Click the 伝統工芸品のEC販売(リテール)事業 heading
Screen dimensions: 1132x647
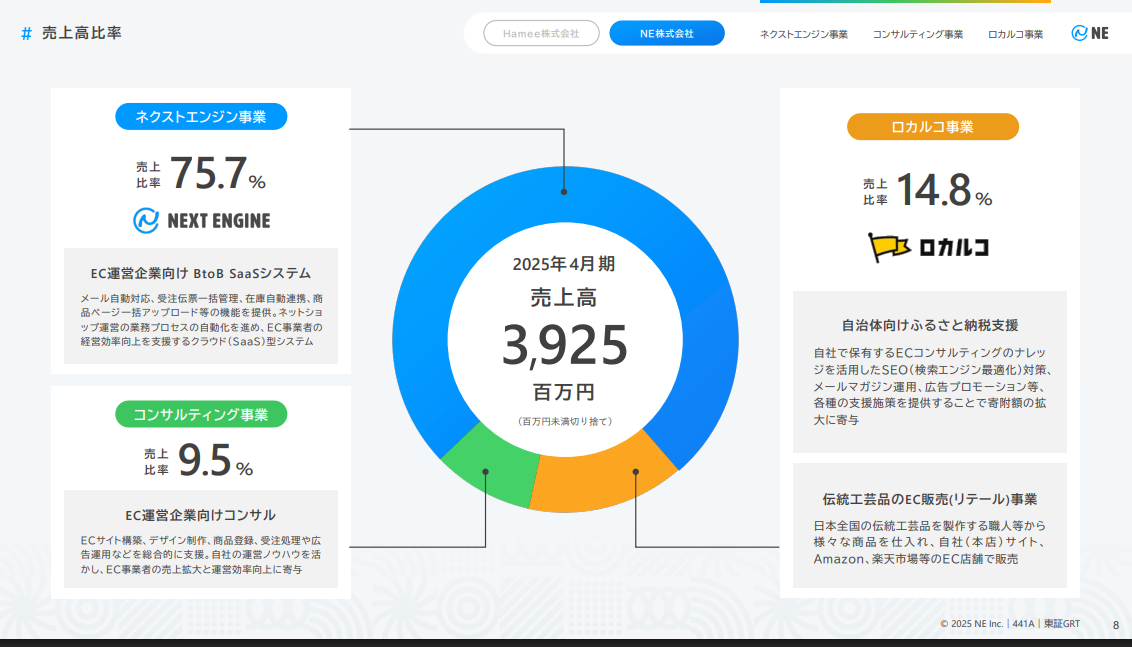click(x=930, y=499)
